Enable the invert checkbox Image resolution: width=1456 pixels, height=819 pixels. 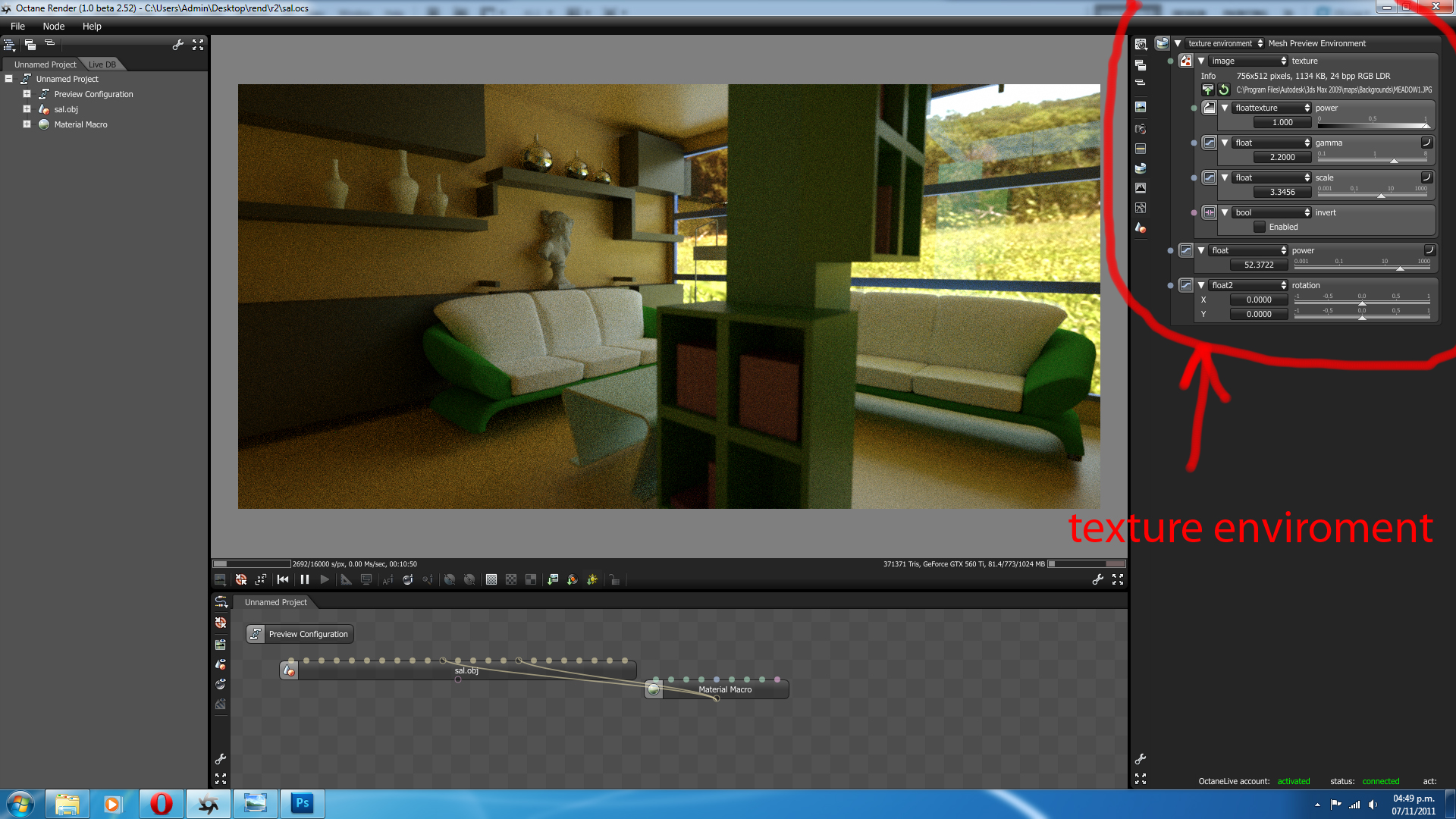click(1260, 227)
